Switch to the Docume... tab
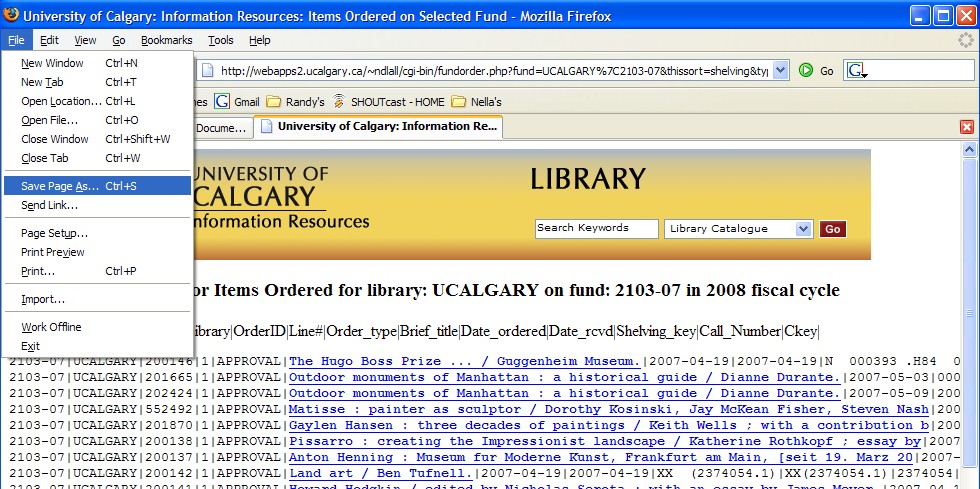The width and height of the screenshot is (980, 489). 222,128
